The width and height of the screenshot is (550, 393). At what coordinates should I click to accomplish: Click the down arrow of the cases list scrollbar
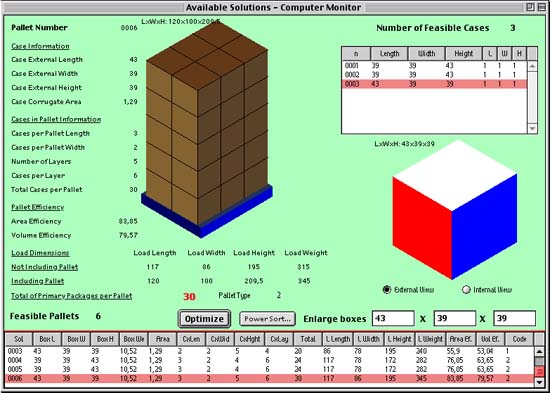tap(532, 129)
